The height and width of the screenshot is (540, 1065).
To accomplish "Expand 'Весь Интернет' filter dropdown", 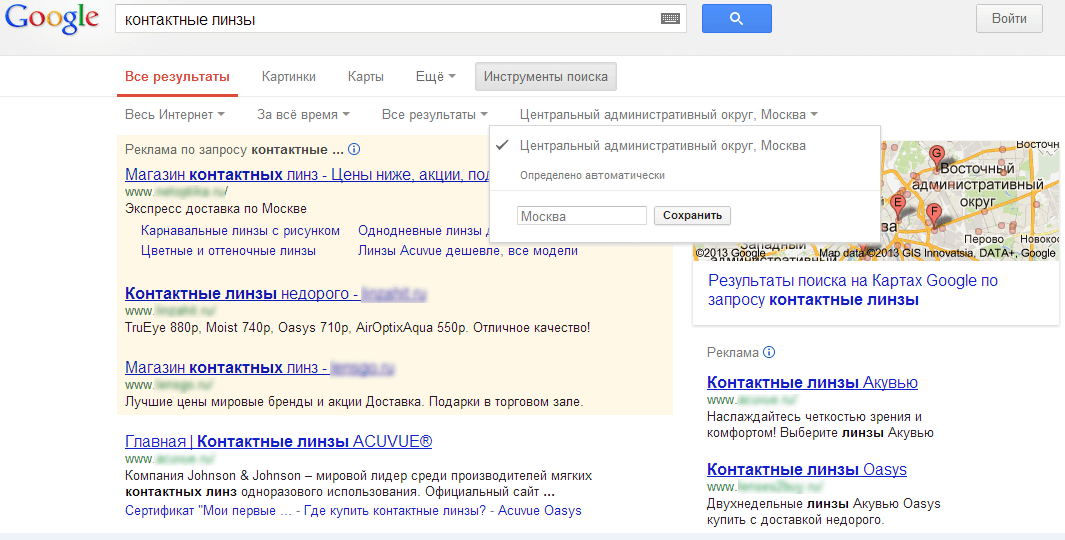I will 175,115.
